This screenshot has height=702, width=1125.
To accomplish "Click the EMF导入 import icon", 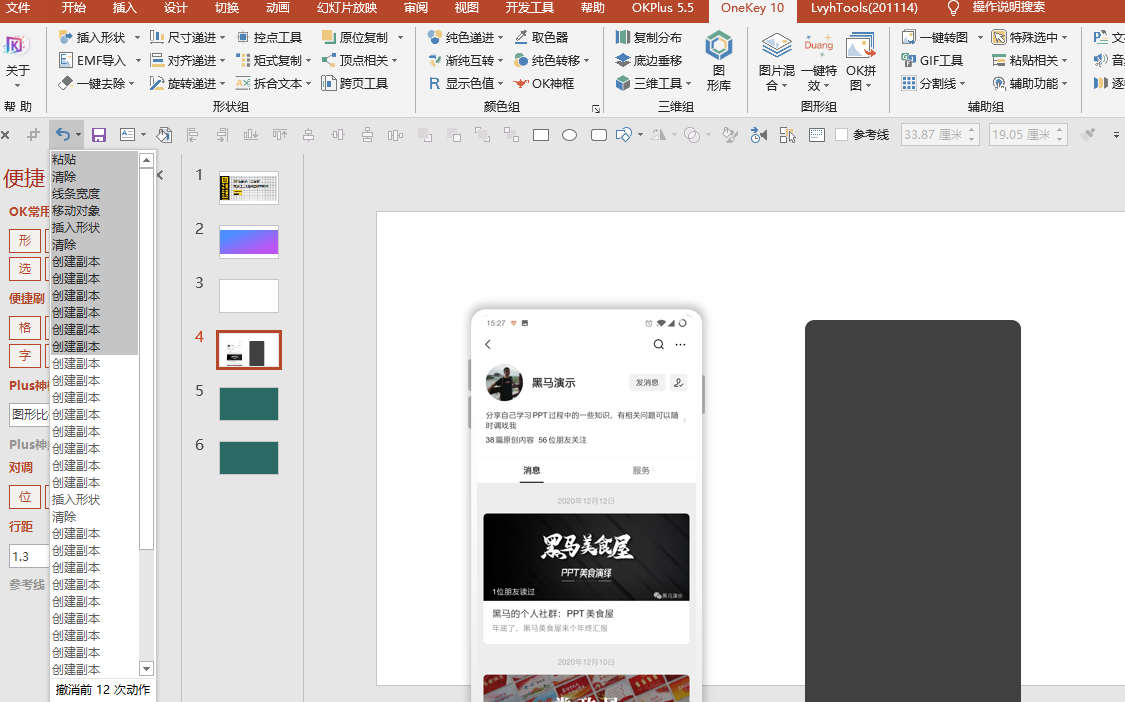I will pyautogui.click(x=66, y=60).
